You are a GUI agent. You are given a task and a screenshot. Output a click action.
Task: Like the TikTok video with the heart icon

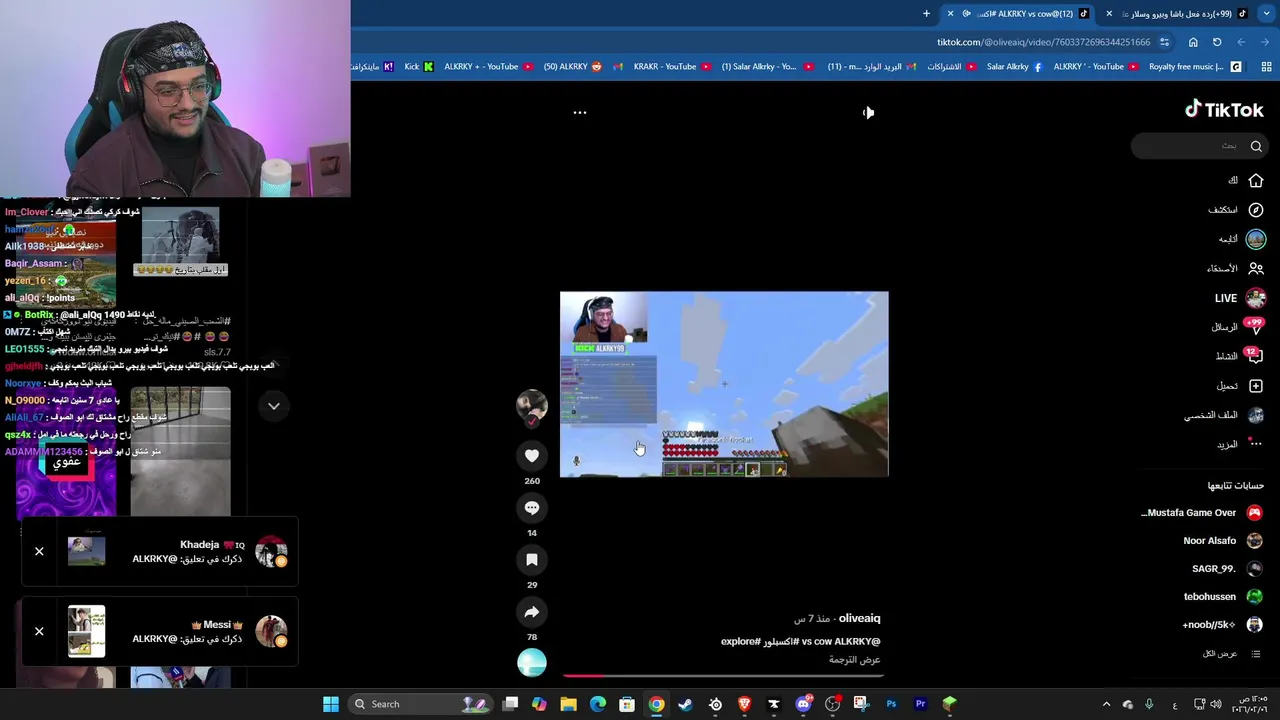[x=532, y=456]
